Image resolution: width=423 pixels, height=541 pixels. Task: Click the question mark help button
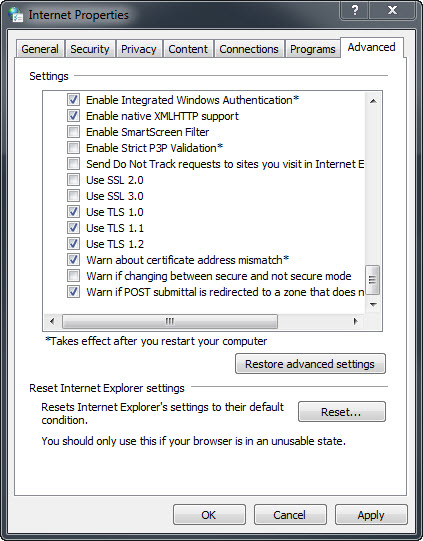[355, 10]
